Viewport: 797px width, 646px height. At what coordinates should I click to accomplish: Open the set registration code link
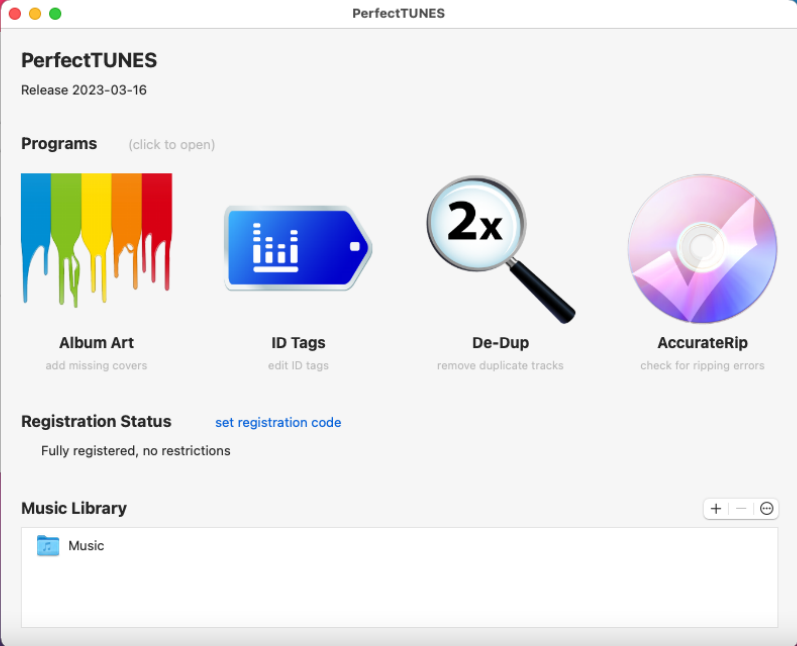tap(278, 422)
